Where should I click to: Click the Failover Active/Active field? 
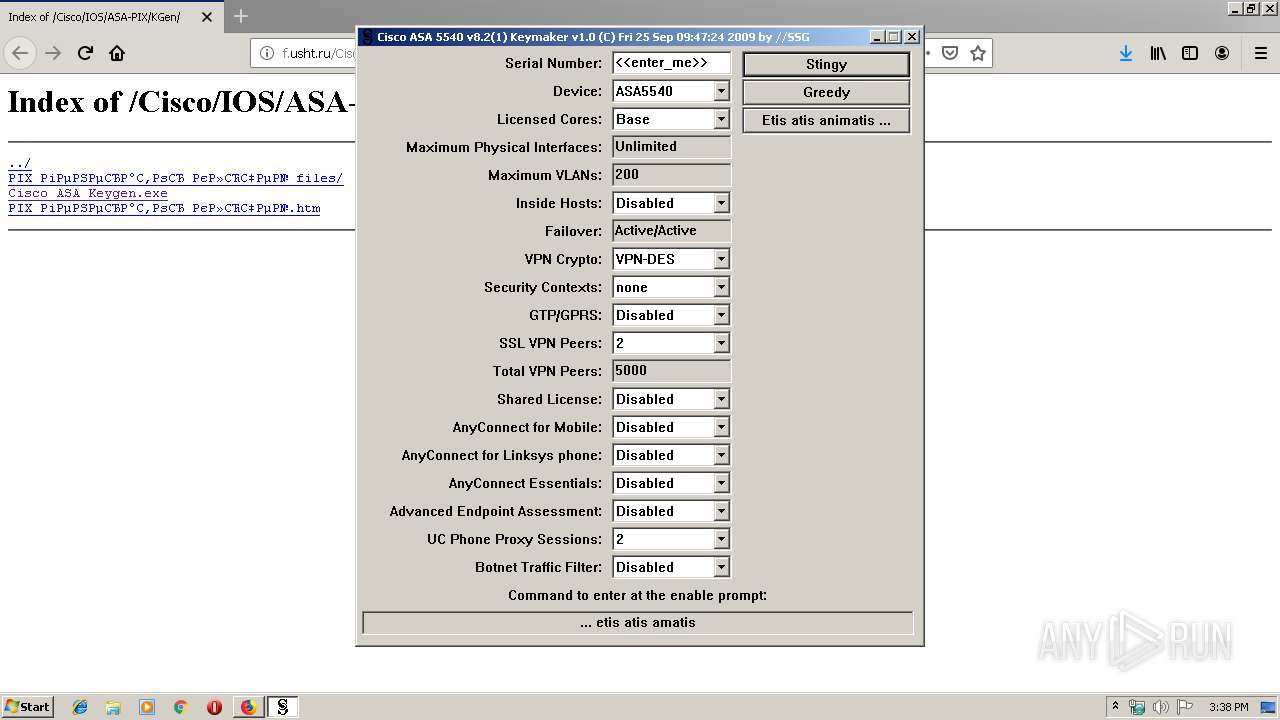(671, 231)
